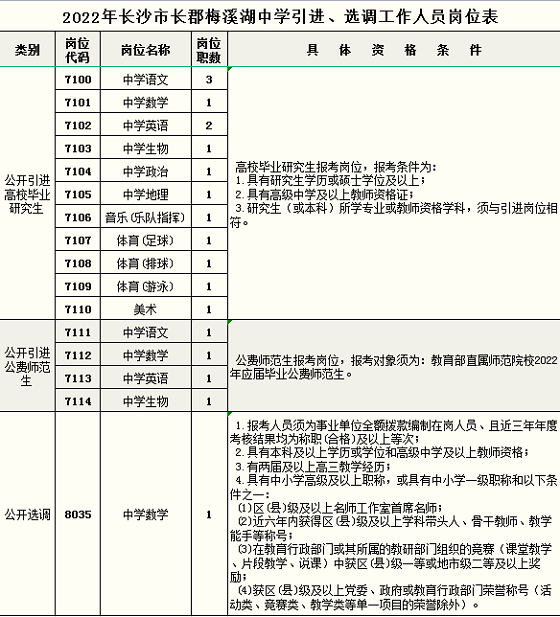Click category cell 公开引进高校毕业研究生
The width and height of the screenshot is (560, 617).
27,194
